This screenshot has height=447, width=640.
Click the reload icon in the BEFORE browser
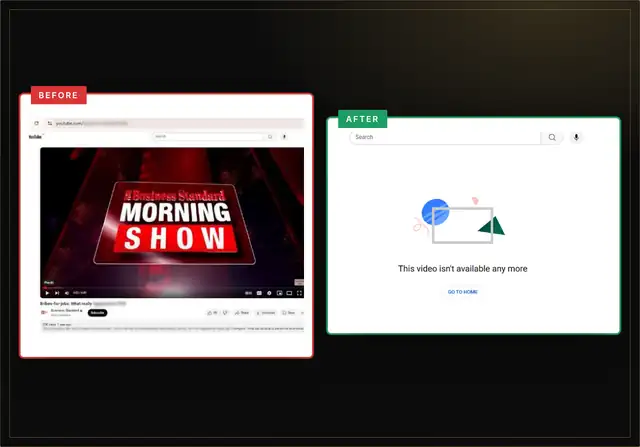[36, 123]
